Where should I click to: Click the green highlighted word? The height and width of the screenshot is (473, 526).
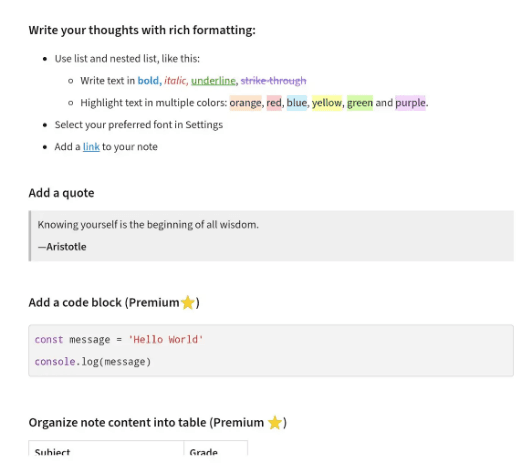pyautogui.click(x=360, y=103)
